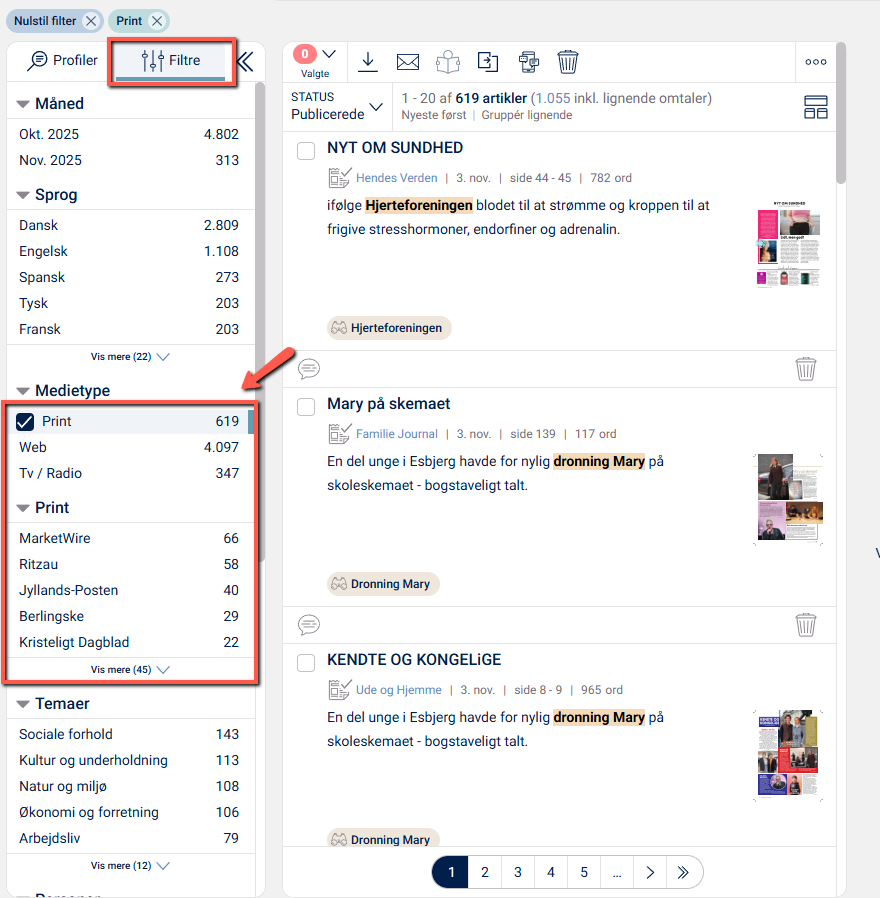Go to page 5
This screenshot has width=880, height=898.
point(584,872)
